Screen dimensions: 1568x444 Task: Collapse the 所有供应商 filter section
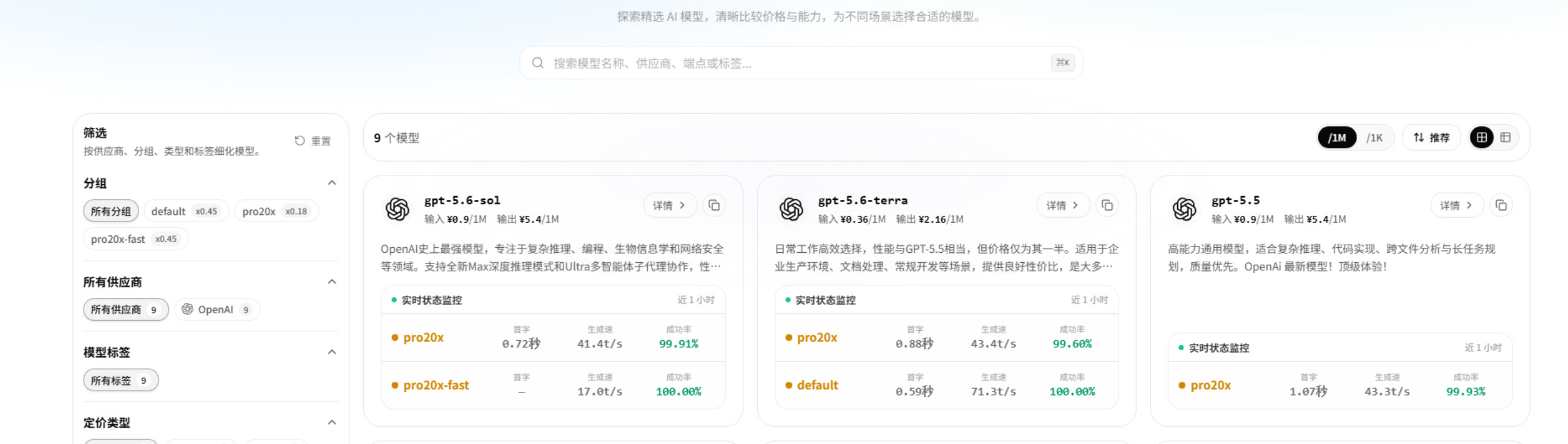[x=332, y=282]
